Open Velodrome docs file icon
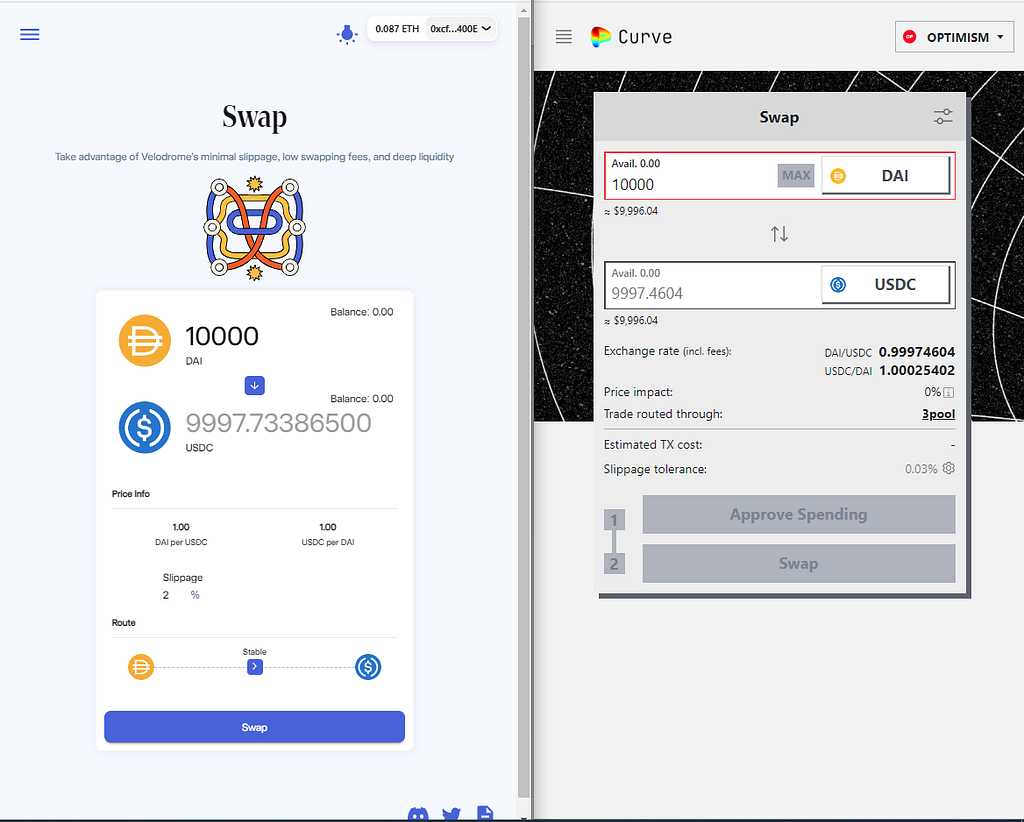Viewport: 1024px width, 822px height. tap(485, 814)
